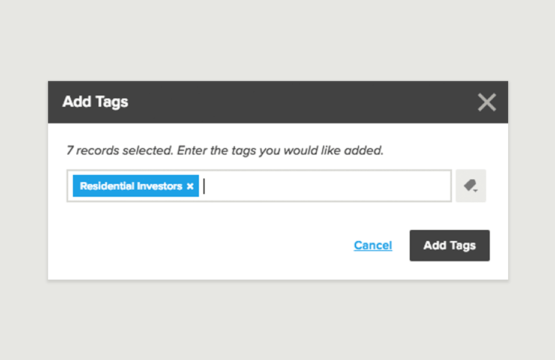Screen dimensions: 555x360
Task: Focus the empty area of tags box
Action: [327, 186]
